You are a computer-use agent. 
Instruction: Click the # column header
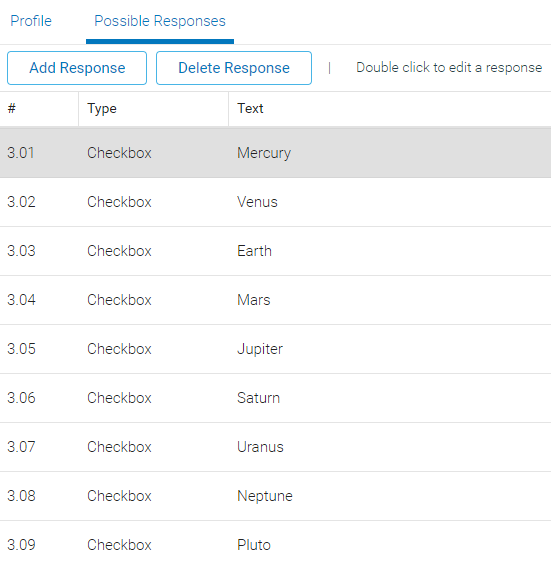click(39, 108)
